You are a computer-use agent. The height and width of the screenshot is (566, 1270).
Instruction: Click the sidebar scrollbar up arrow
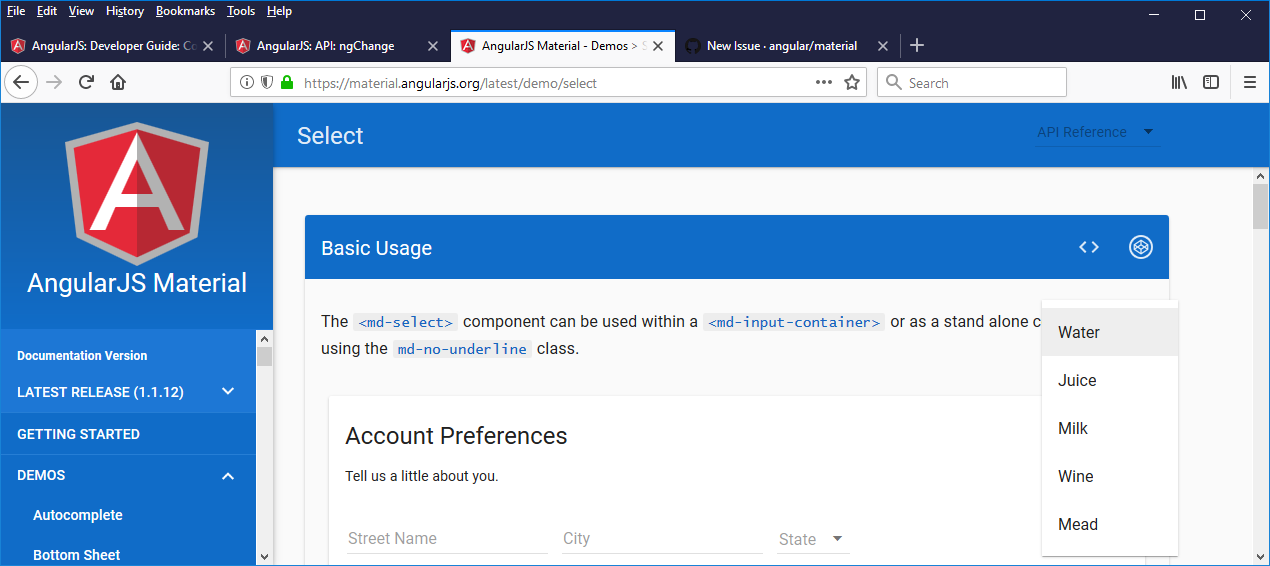(x=264, y=338)
